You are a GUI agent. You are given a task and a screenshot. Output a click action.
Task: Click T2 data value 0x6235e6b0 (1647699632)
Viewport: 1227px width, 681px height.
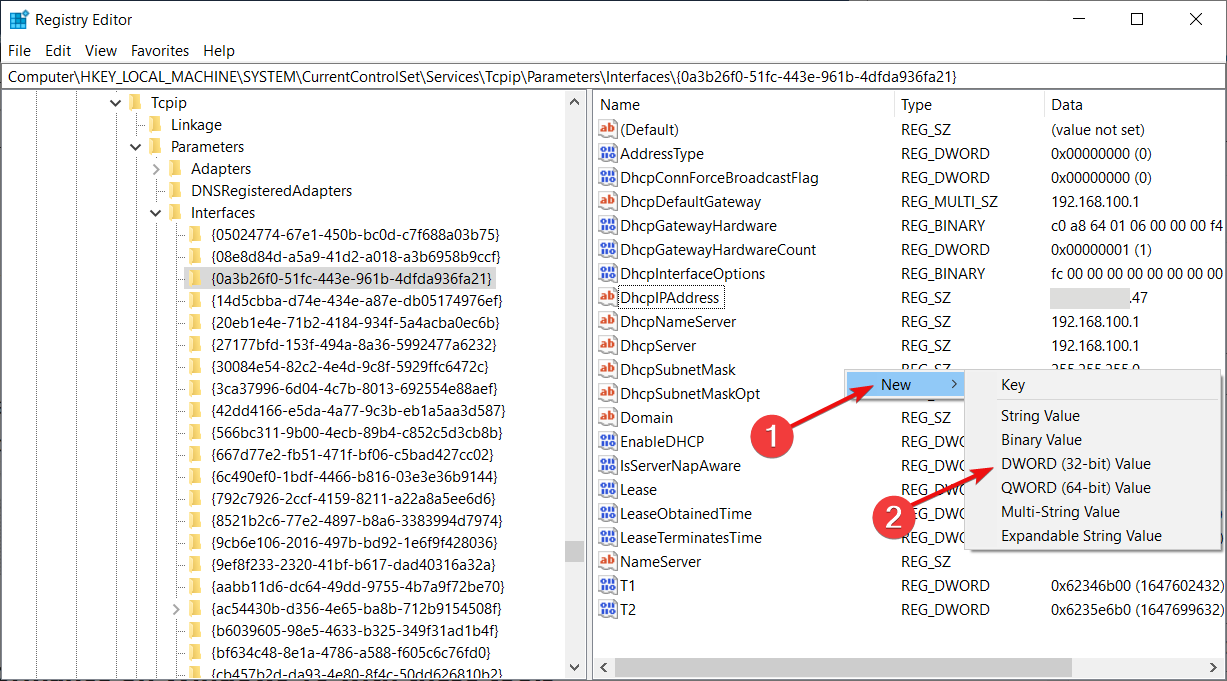click(1137, 609)
